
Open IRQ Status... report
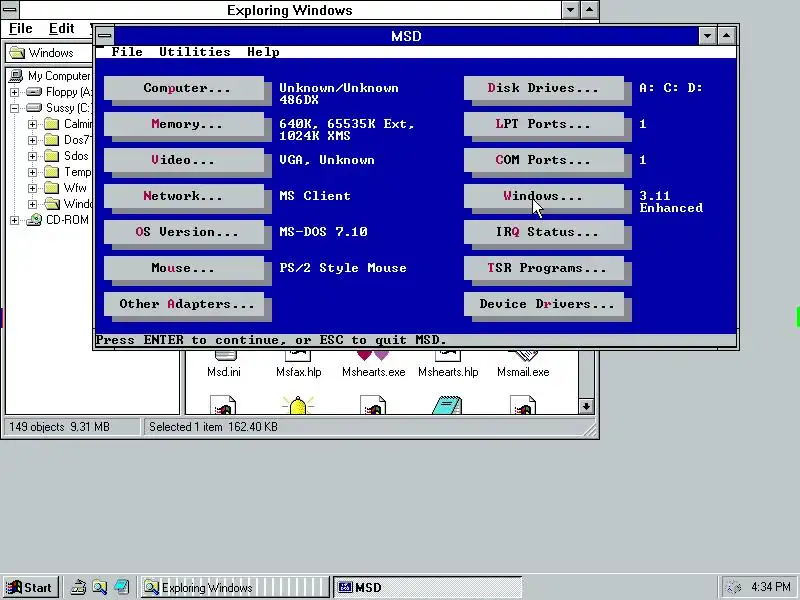544,232
